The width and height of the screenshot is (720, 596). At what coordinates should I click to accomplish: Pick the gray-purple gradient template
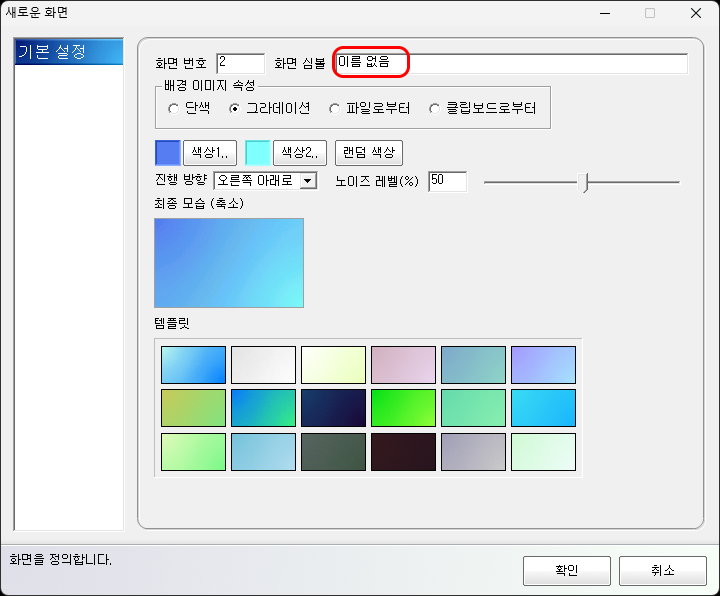473,451
